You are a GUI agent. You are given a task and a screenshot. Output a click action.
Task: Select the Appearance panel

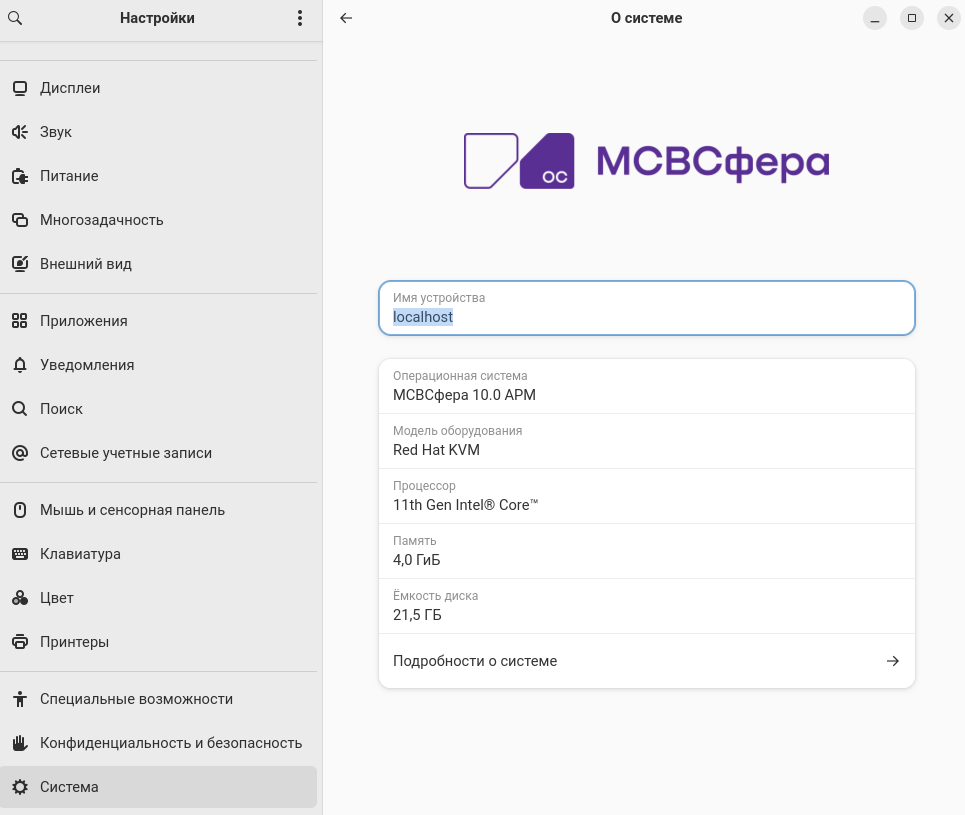click(x=86, y=264)
